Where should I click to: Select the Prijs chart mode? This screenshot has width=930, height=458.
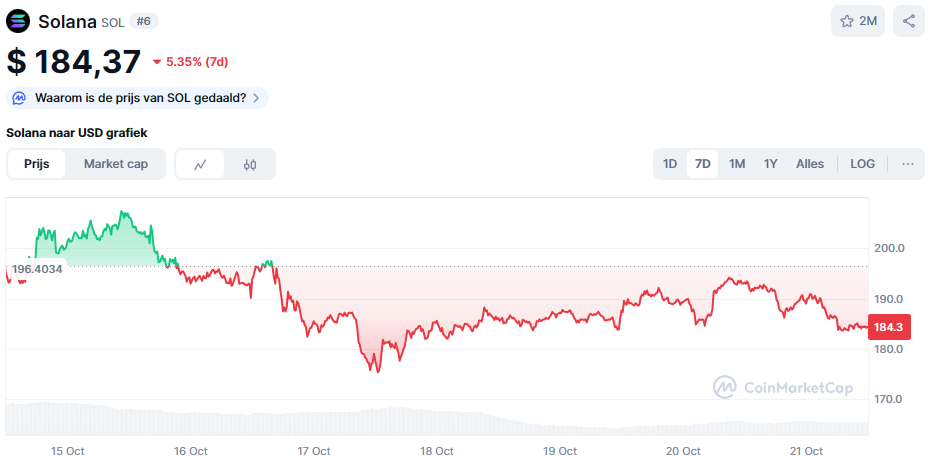(37, 164)
